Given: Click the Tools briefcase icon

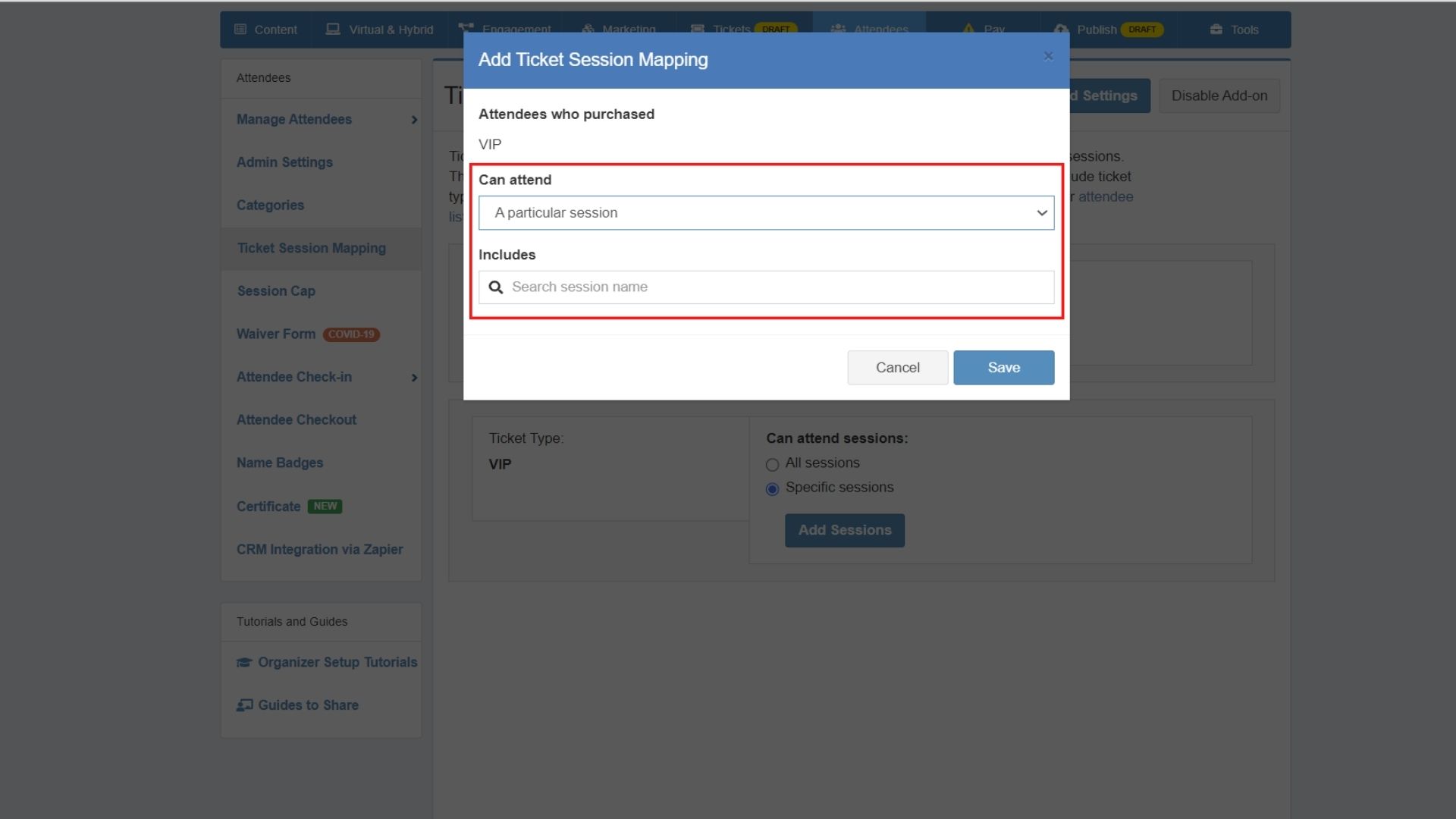Looking at the screenshot, I should tap(1216, 30).
